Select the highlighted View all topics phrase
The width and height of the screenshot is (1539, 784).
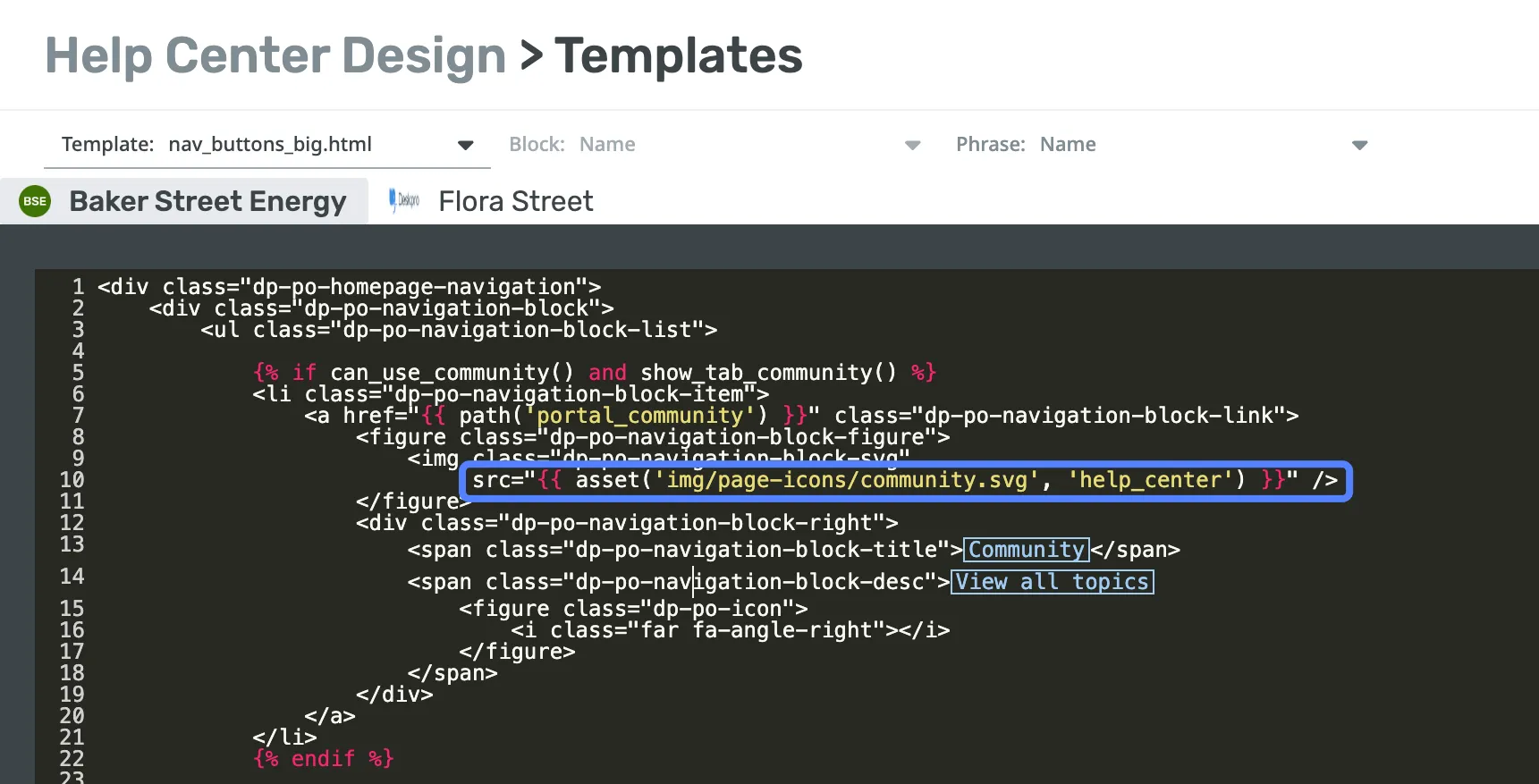(x=1052, y=582)
